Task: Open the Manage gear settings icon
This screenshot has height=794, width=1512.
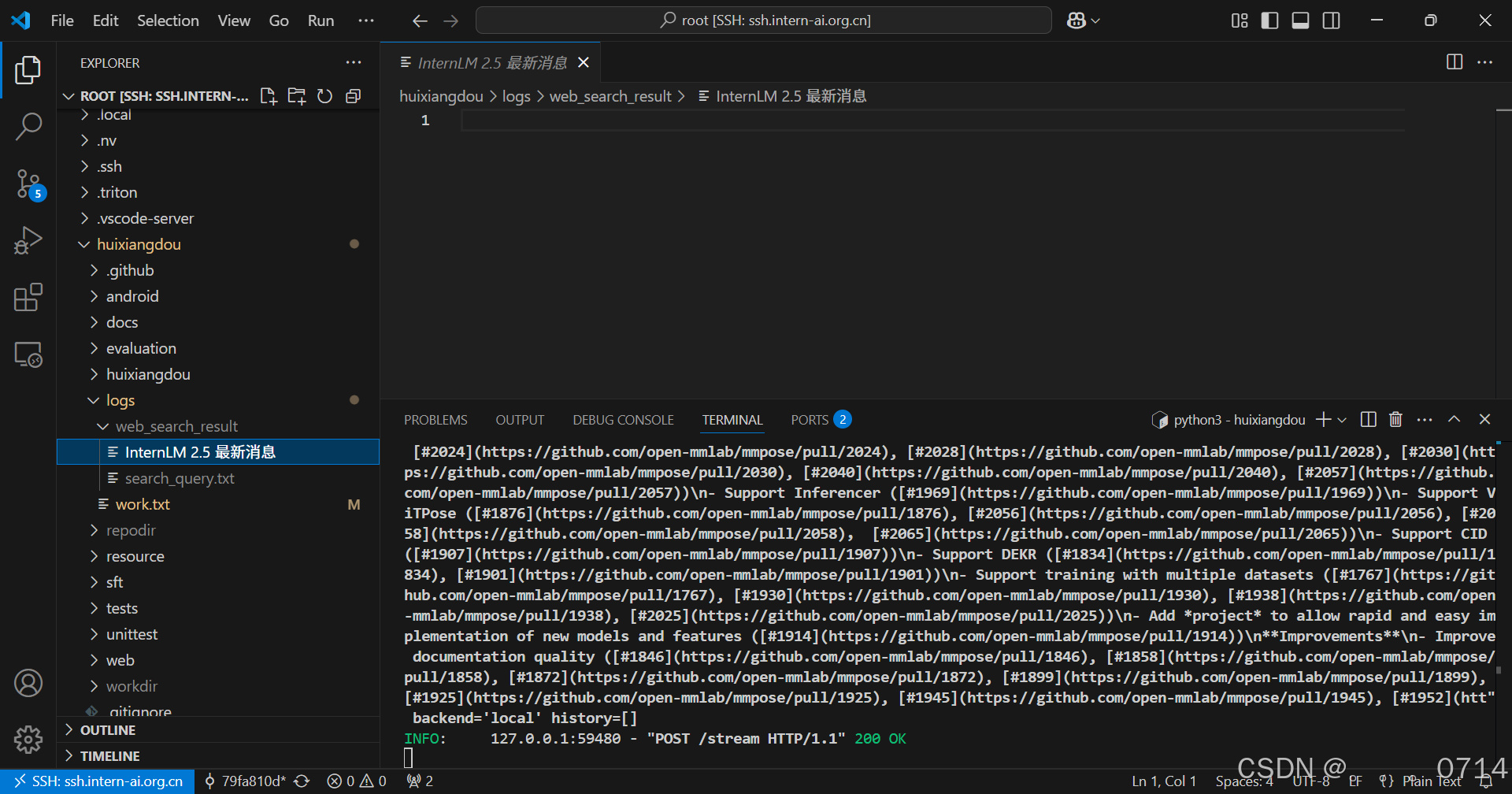Action: click(x=28, y=740)
